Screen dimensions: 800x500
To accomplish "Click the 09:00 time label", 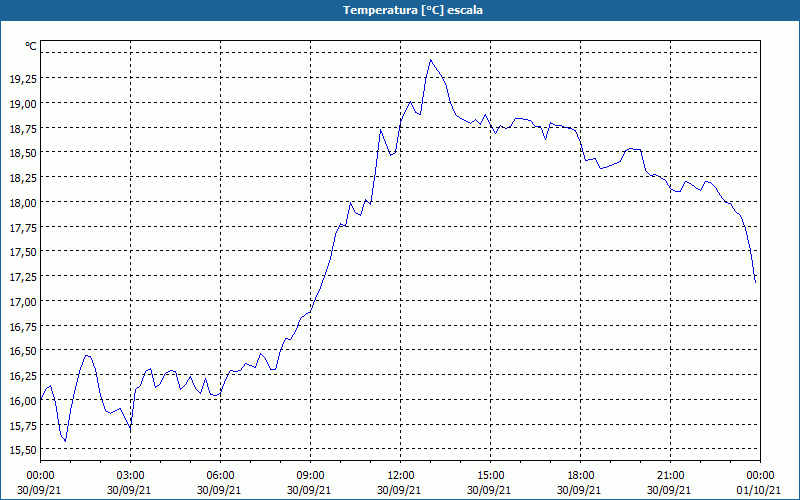I will [x=310, y=476].
